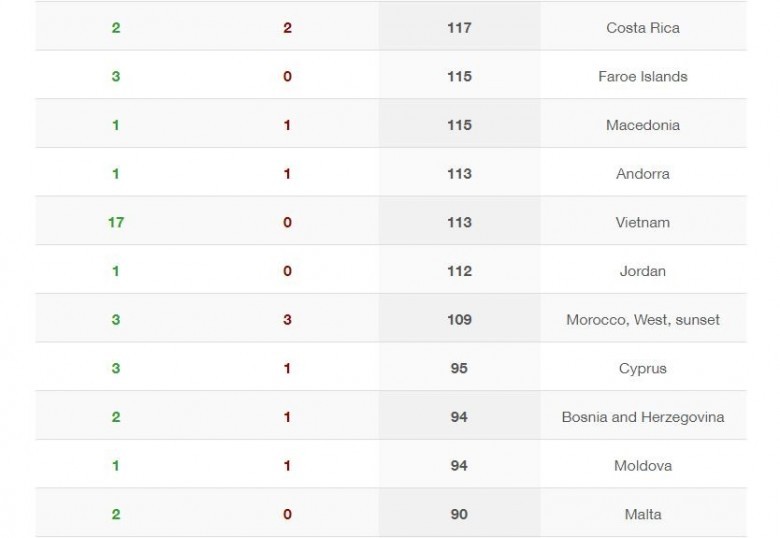Click the Costa Rica country name
Viewport: 780px width, 538px height.
[x=643, y=28]
